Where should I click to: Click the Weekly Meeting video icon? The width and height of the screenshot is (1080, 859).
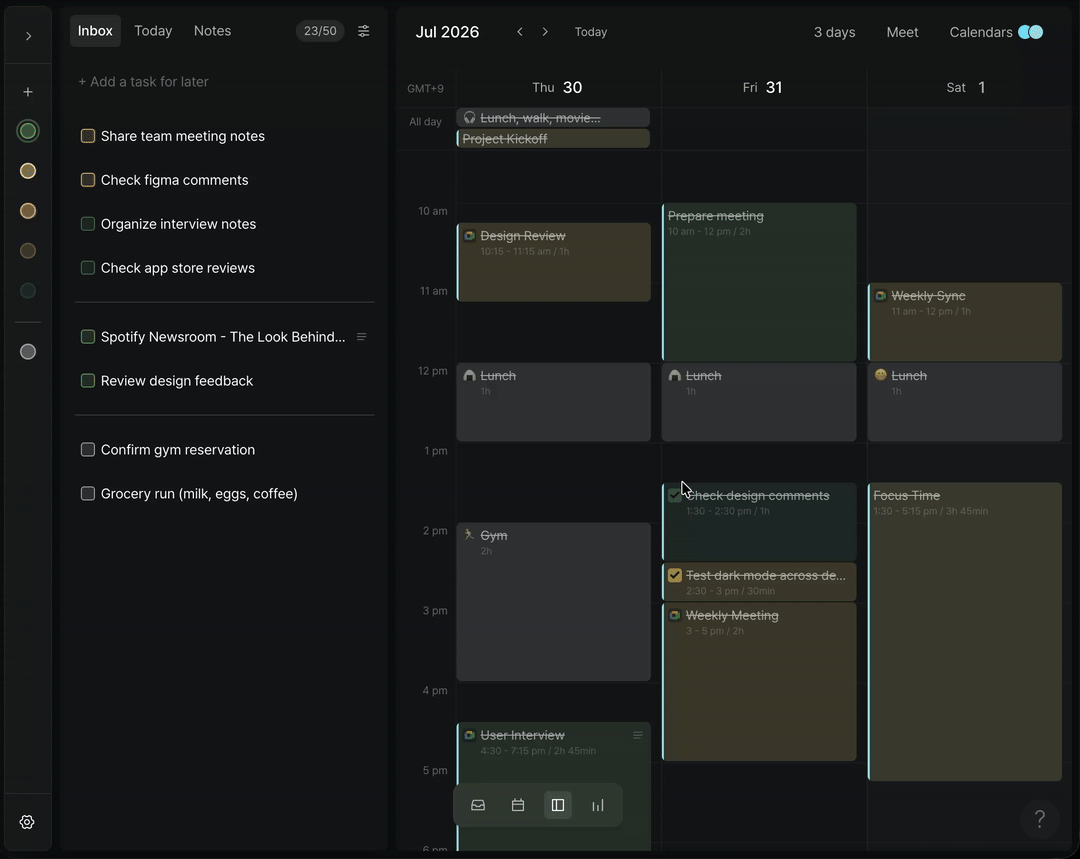click(x=675, y=615)
